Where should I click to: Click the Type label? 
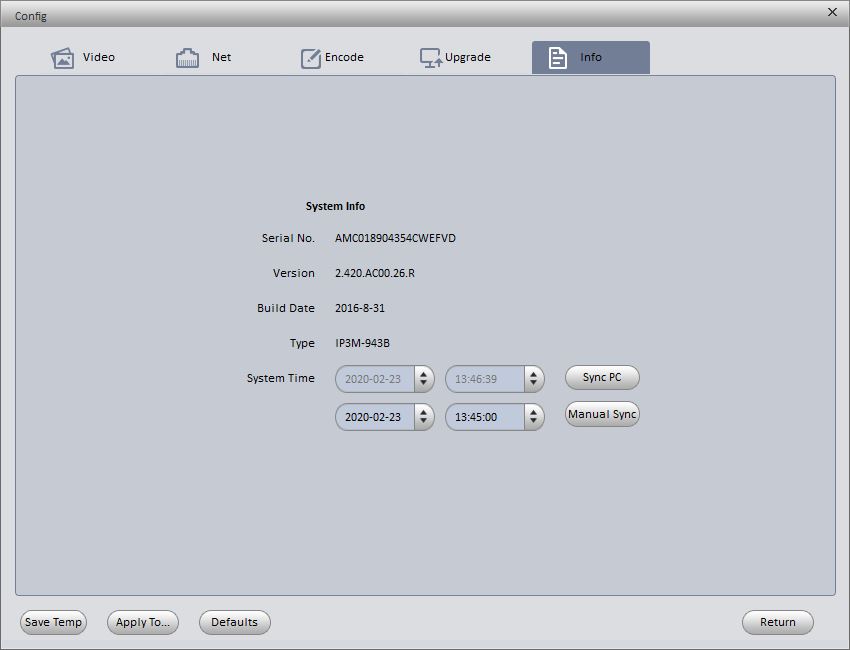click(x=302, y=343)
